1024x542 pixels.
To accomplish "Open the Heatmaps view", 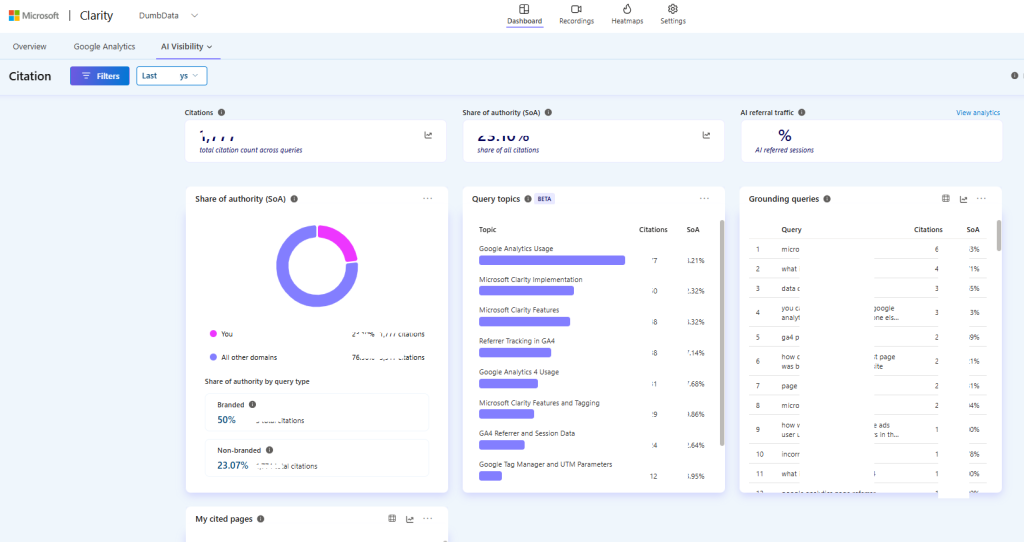I will point(627,14).
